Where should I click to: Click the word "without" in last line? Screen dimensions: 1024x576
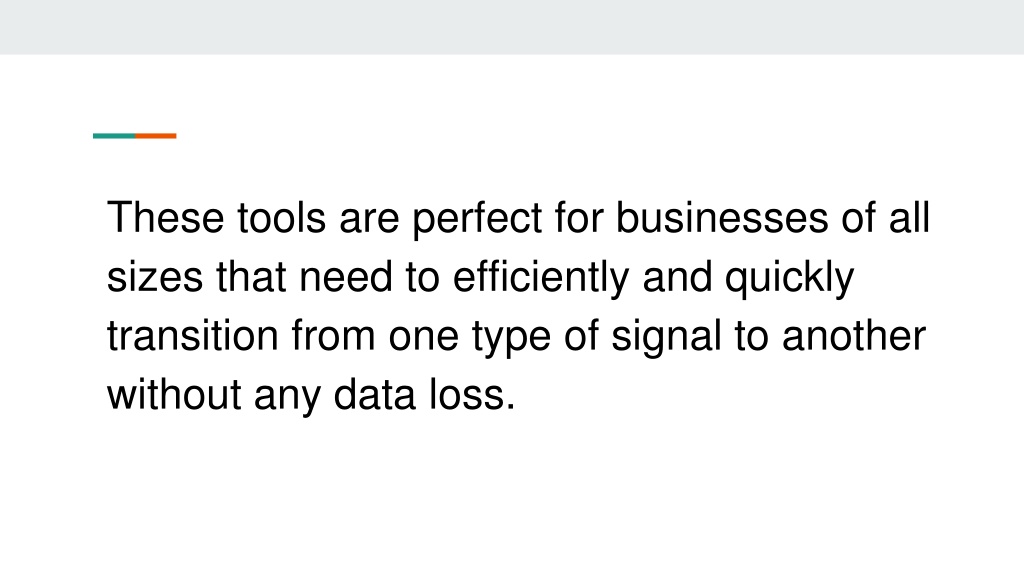coord(174,395)
